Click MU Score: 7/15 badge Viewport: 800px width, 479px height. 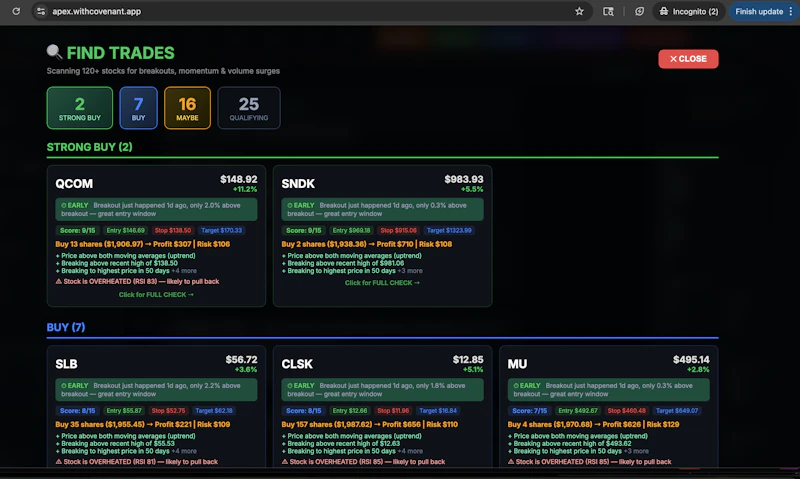(530, 411)
